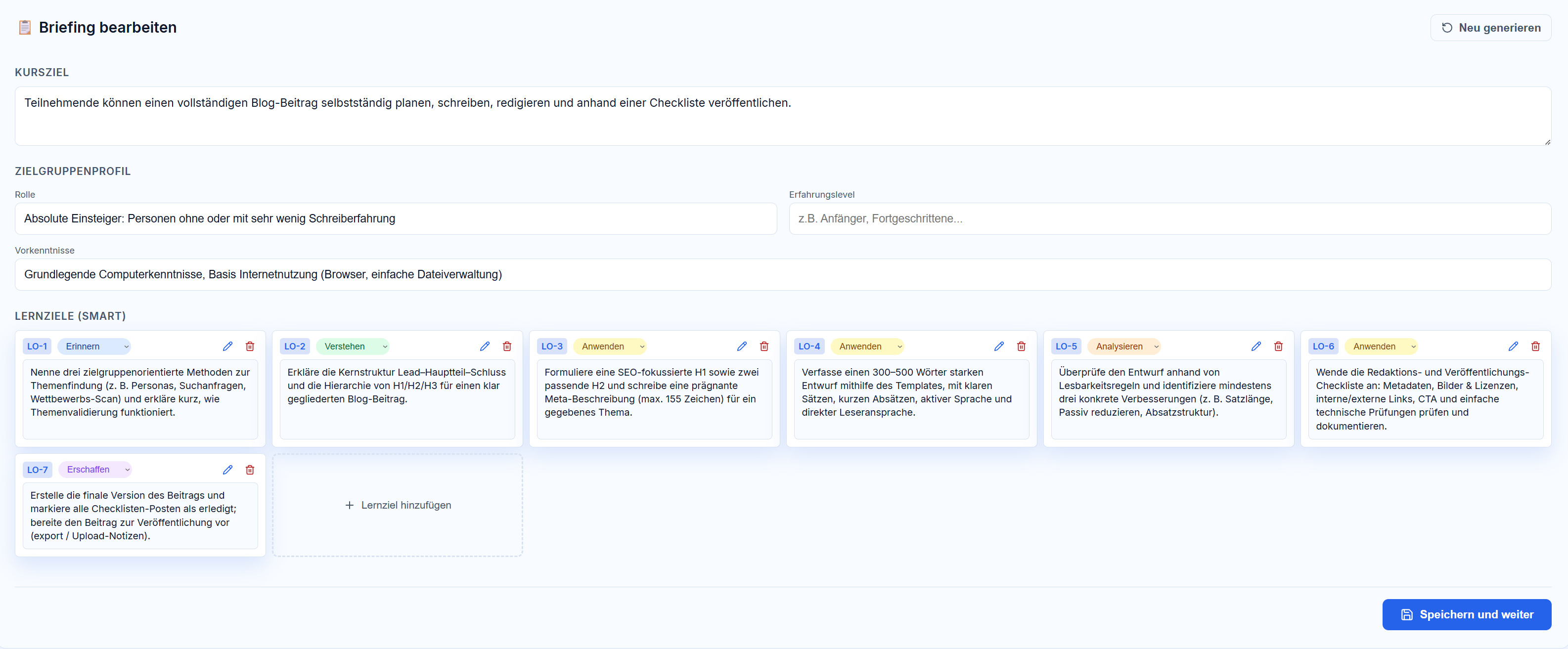Open the Verstehen dropdown on LO-2
Viewport: 1568px width, 649px height.
point(353,346)
